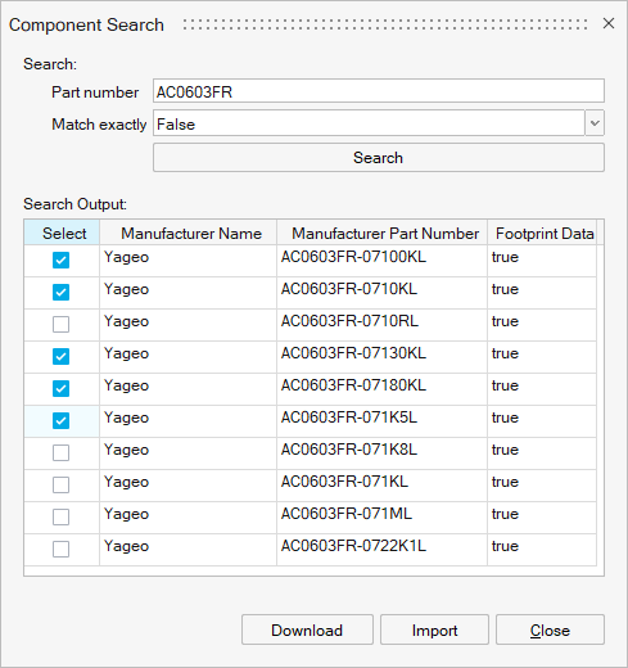Uncheck the AC0603FR-07100KL row checkbox
Image resolution: width=628 pixels, height=668 pixels.
pos(61,260)
